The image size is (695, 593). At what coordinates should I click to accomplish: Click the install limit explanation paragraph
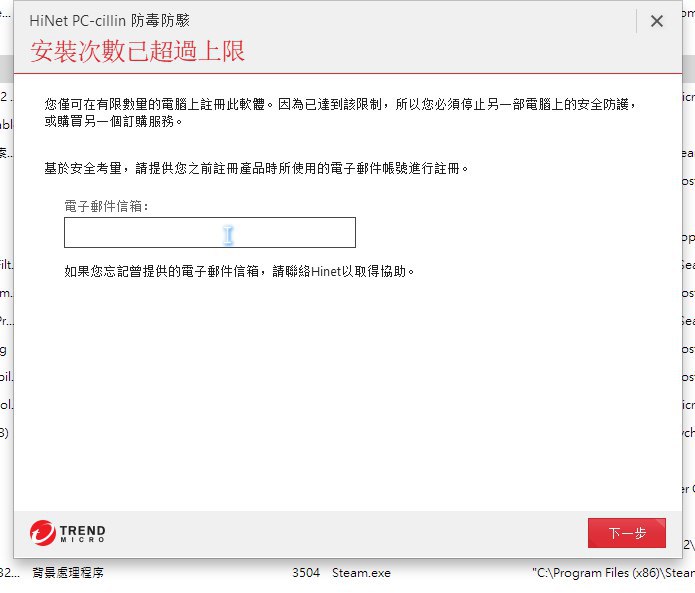340,112
